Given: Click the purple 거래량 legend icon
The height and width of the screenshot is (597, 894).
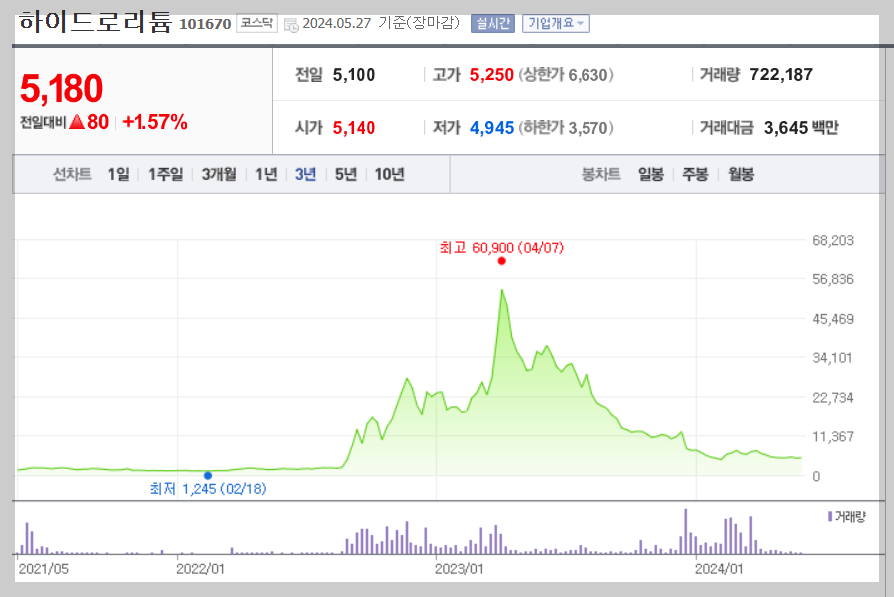Looking at the screenshot, I should click(x=830, y=517).
